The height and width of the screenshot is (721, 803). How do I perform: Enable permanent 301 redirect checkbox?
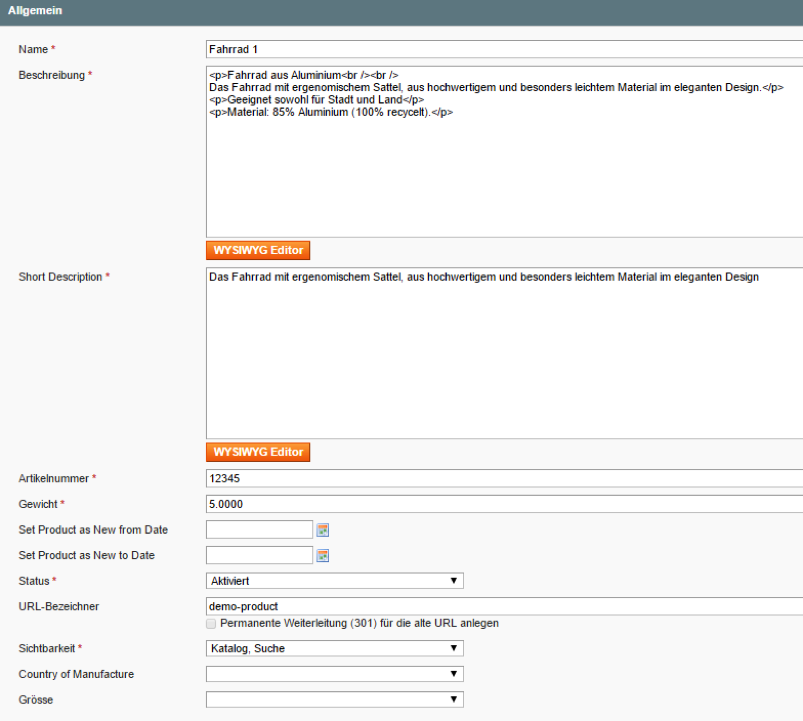click(211, 624)
